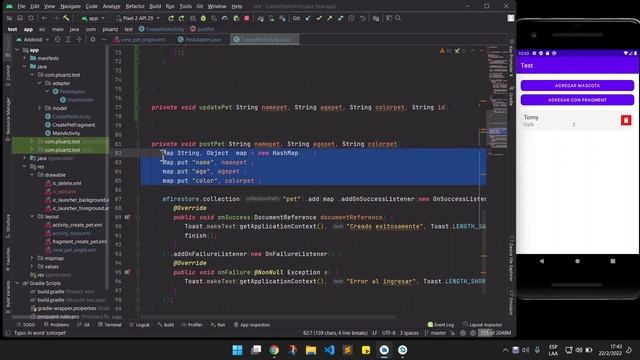Open the Logcat tool window tab
The width and height of the screenshot is (640, 360).
pyautogui.click(x=140, y=325)
